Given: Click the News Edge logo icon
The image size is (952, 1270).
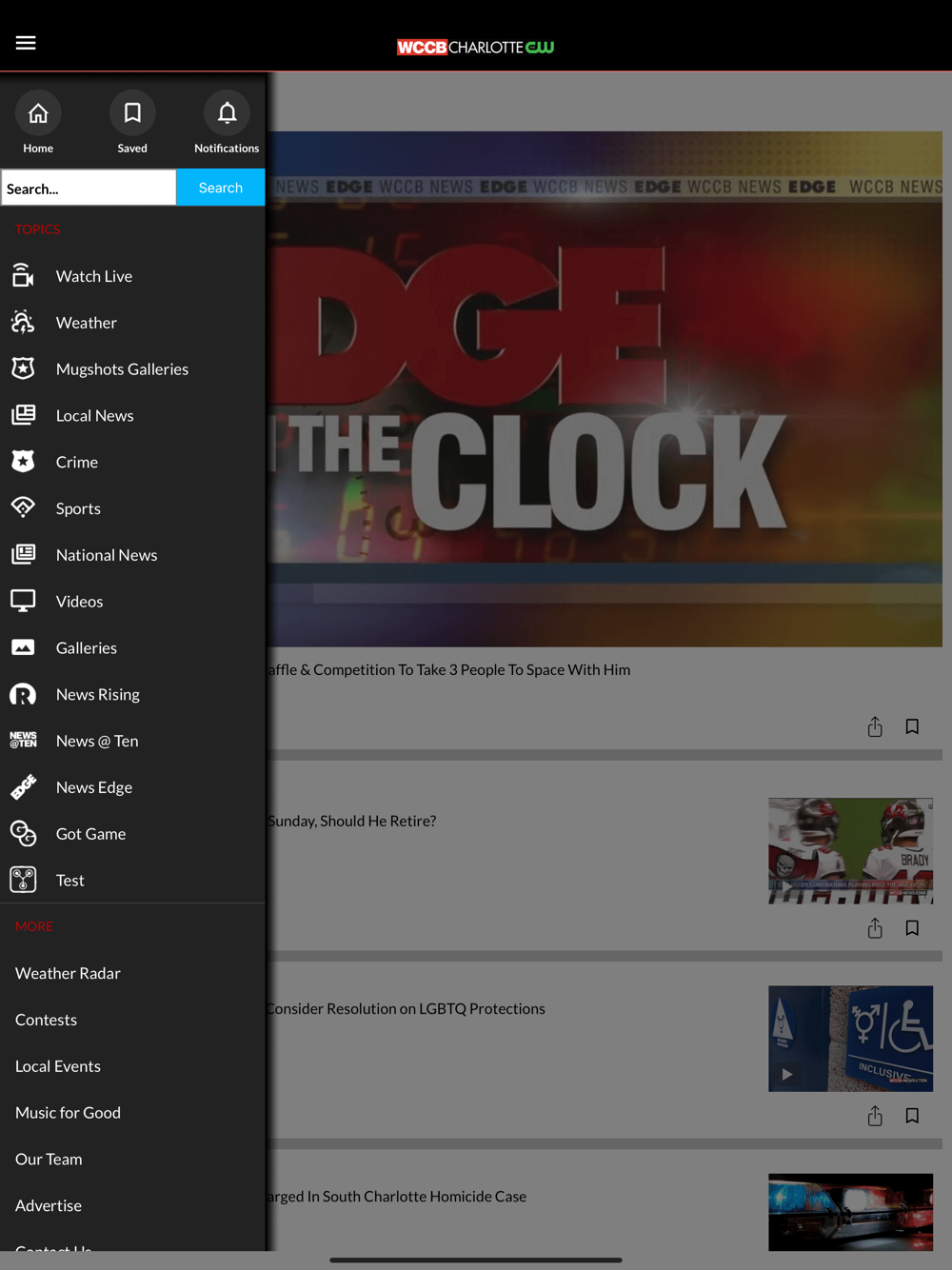Looking at the screenshot, I should (23, 787).
